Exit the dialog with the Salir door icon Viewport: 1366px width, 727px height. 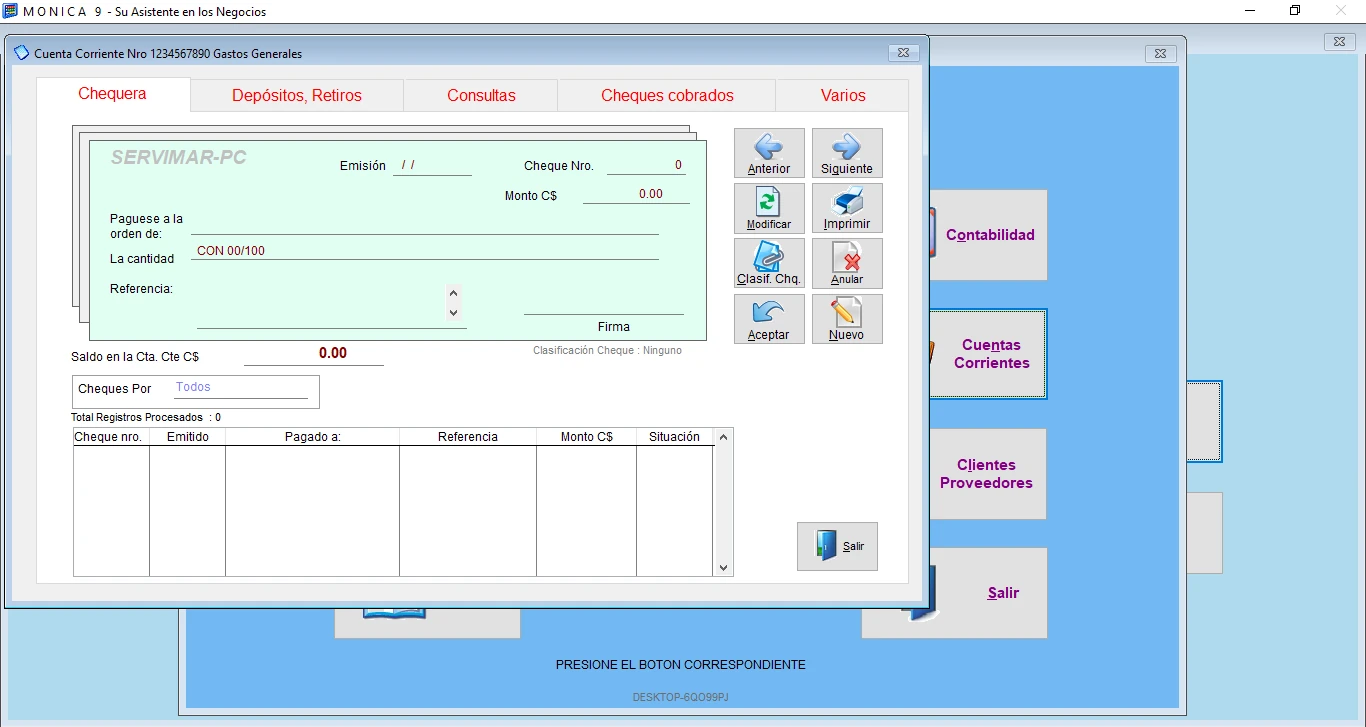click(837, 546)
